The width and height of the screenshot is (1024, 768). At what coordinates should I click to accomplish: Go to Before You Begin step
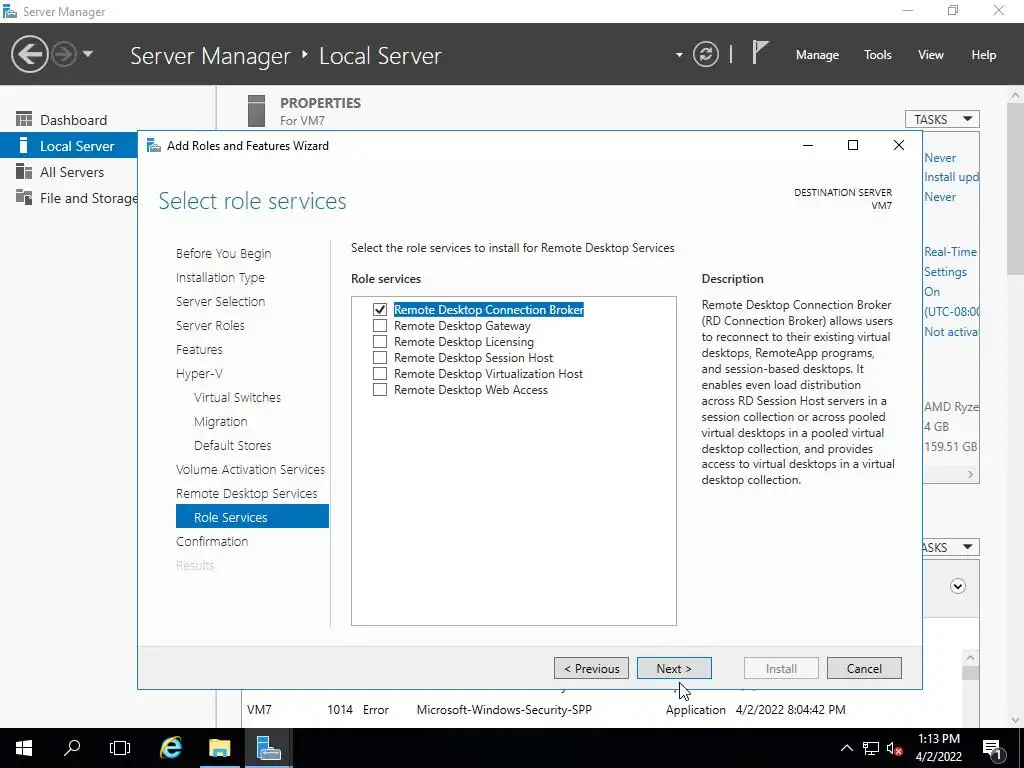(223, 253)
